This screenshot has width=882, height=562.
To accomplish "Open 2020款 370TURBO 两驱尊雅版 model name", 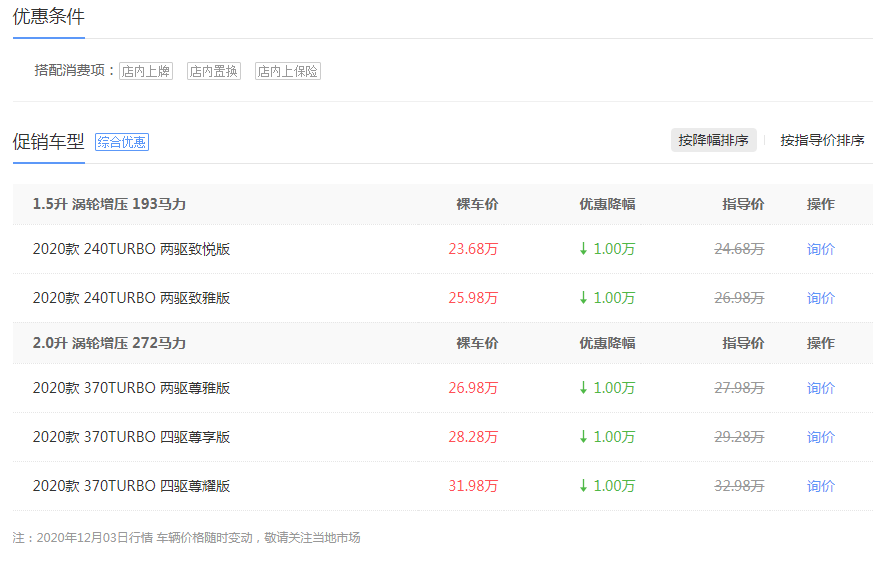I will 131,388.
